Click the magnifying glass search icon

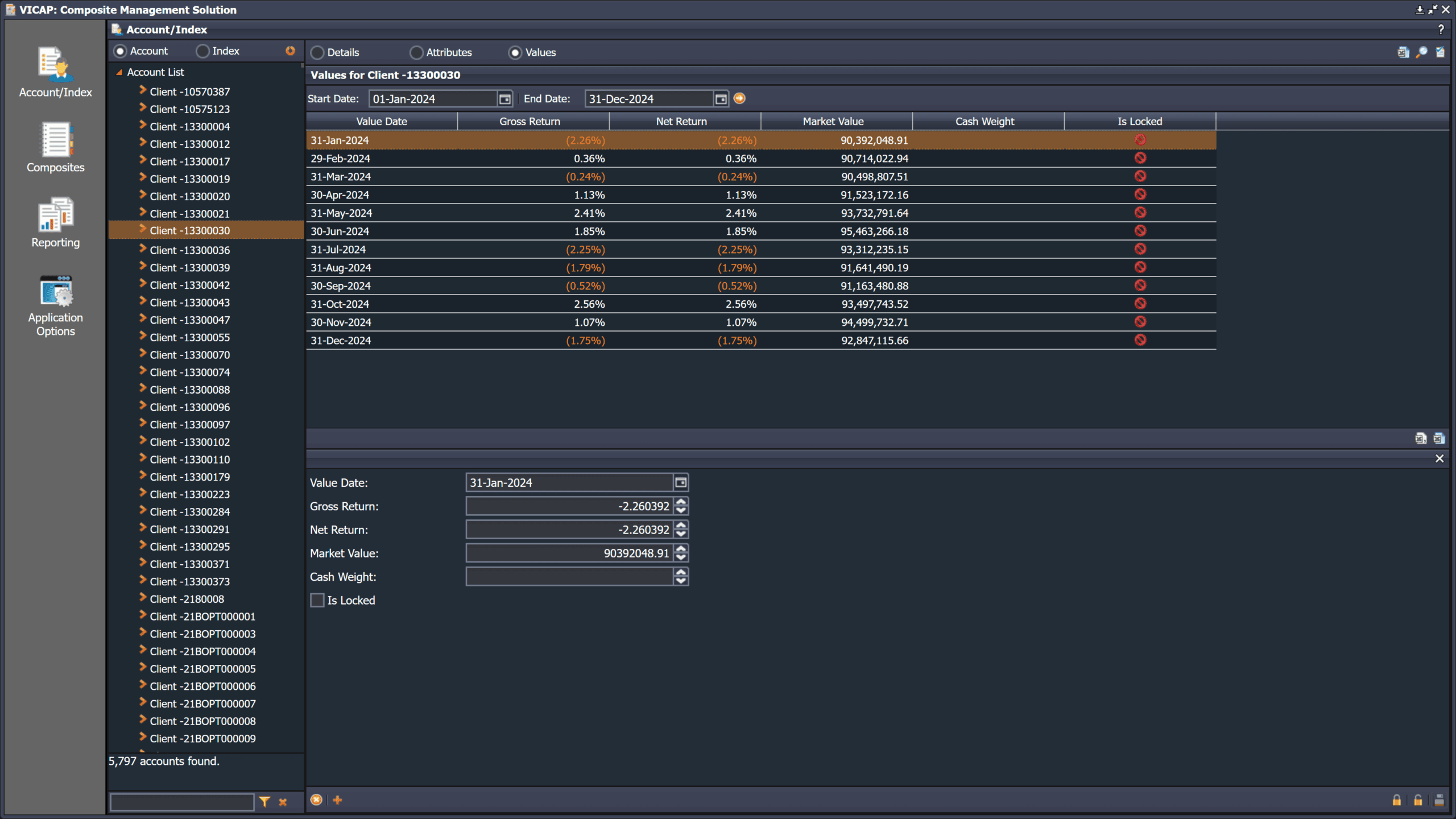coord(1421,52)
